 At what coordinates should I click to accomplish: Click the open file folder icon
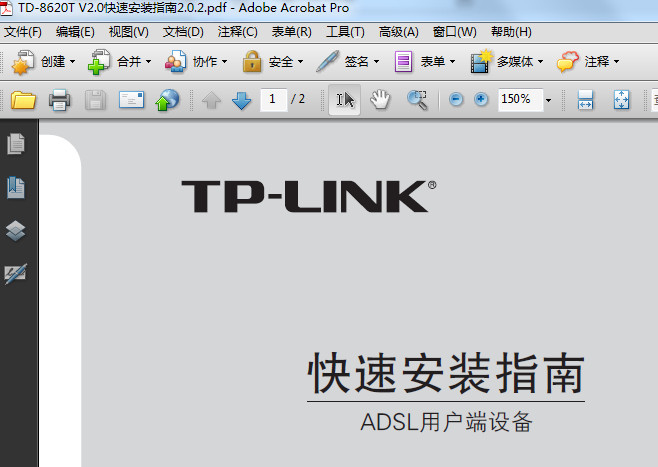23,100
